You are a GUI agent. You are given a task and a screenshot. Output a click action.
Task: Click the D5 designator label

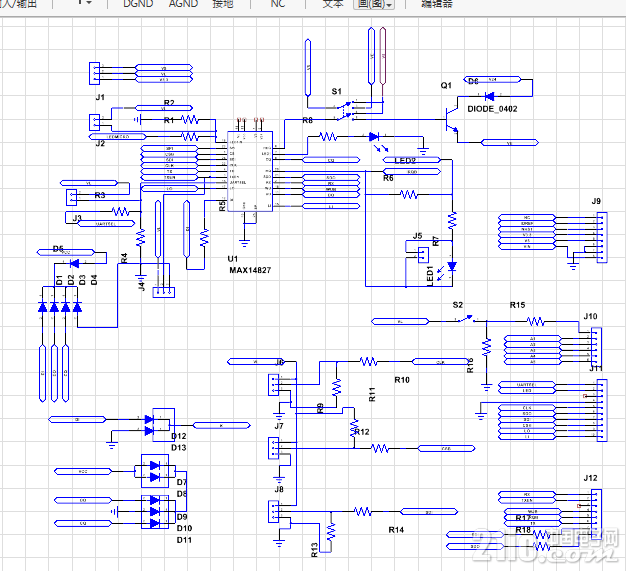tap(58, 249)
